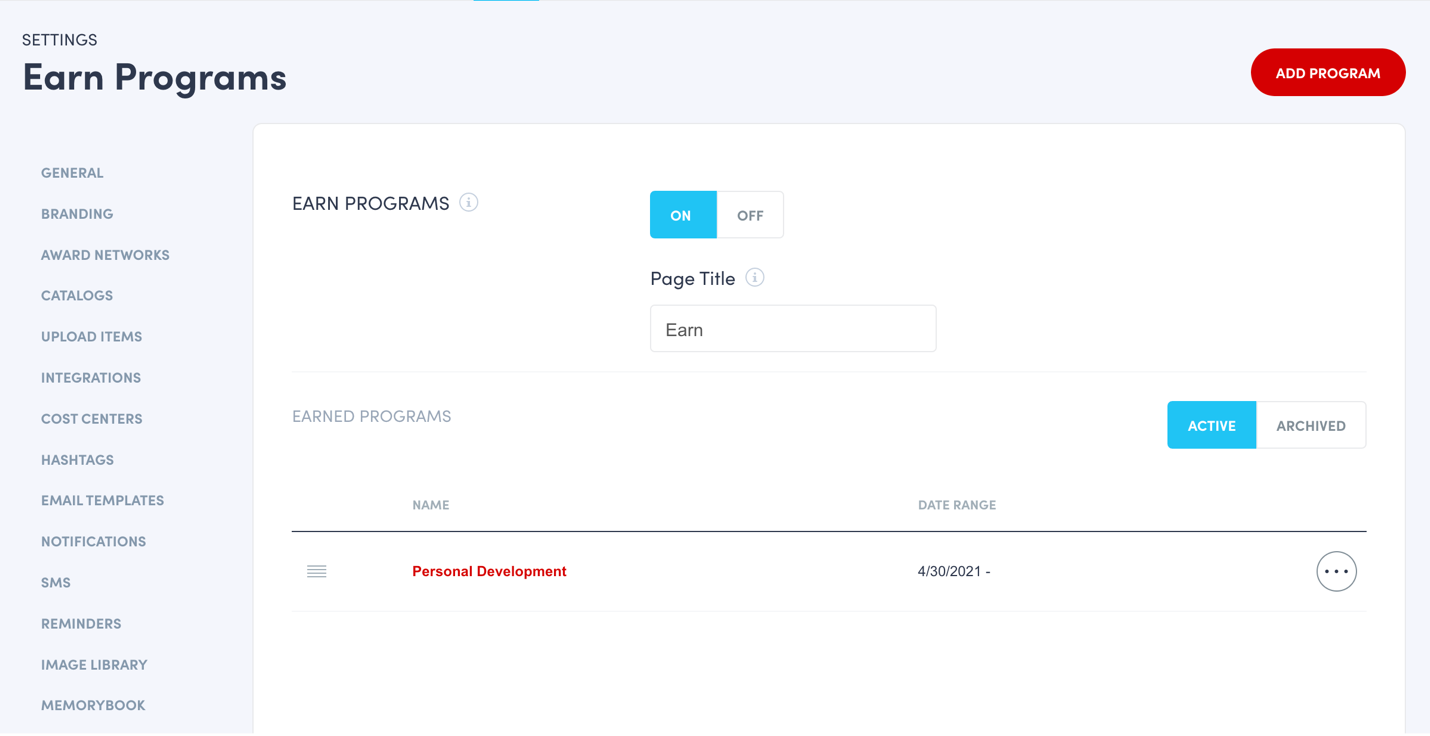Screen dimensions: 1430x736
Task: Open the options menu for Personal Development
Action: 1336,571
